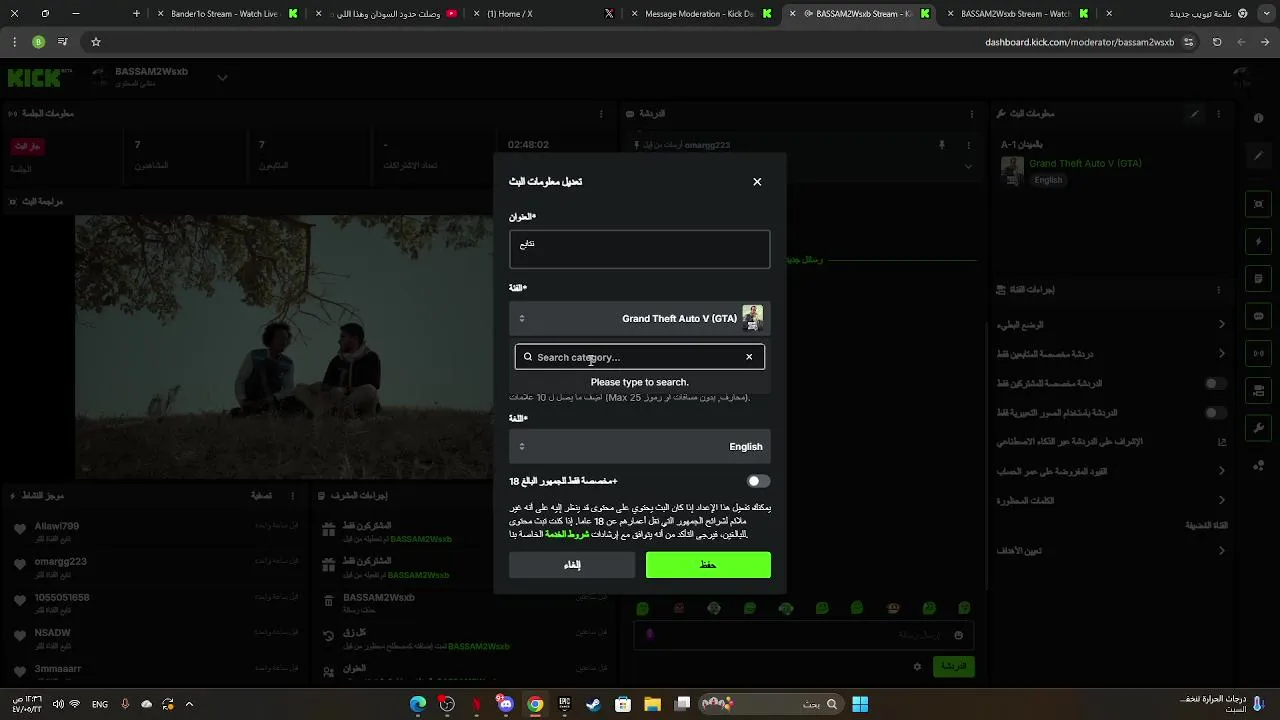Expand the account age restrictions chevron

[x=1221, y=471]
